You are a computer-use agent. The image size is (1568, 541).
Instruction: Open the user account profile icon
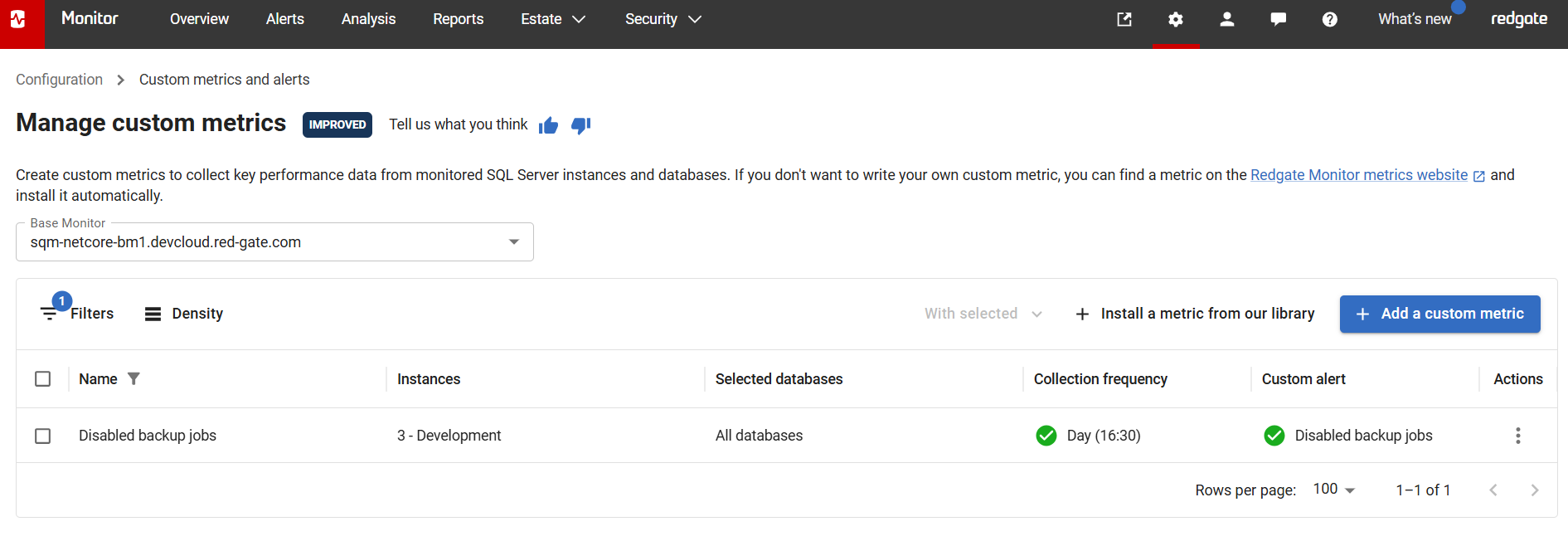pos(1227,19)
